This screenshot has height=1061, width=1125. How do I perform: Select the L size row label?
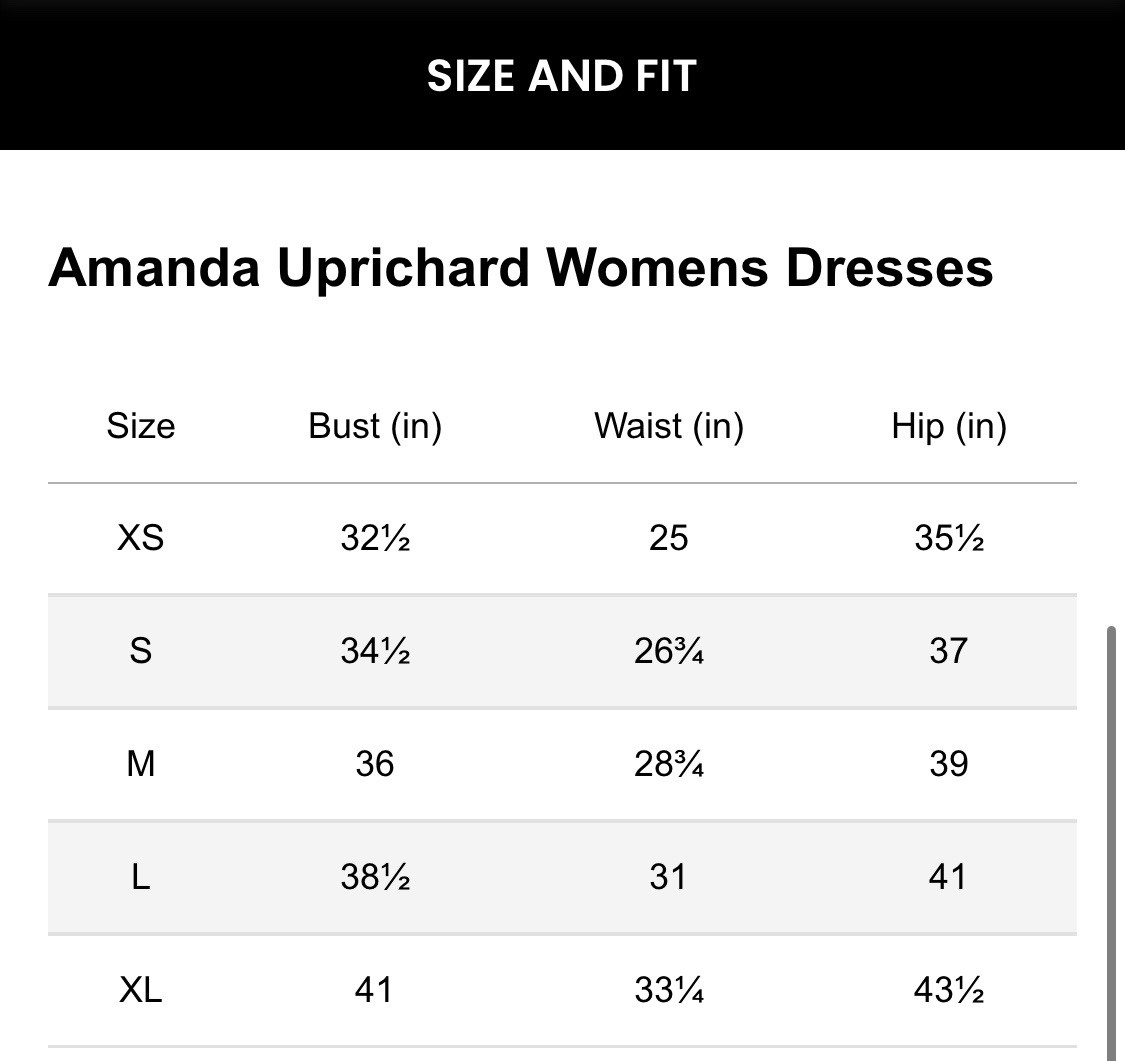(x=141, y=877)
